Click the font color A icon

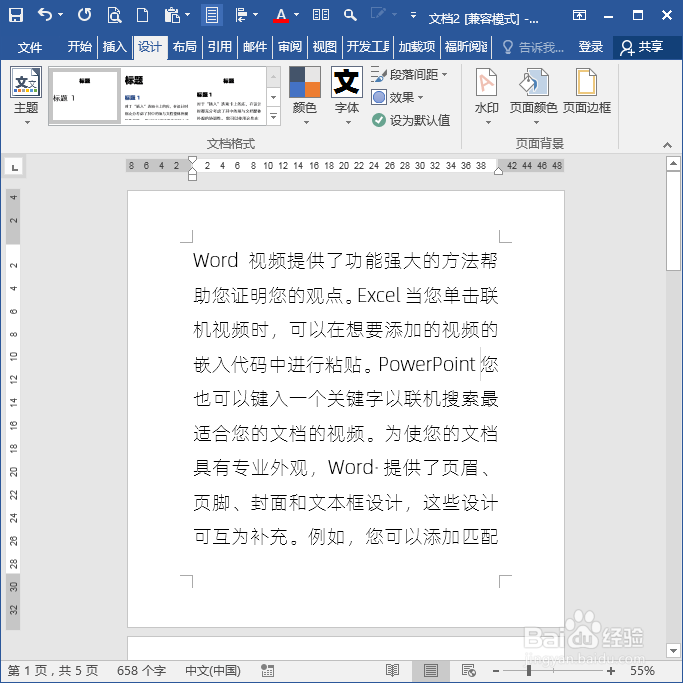[x=281, y=15]
